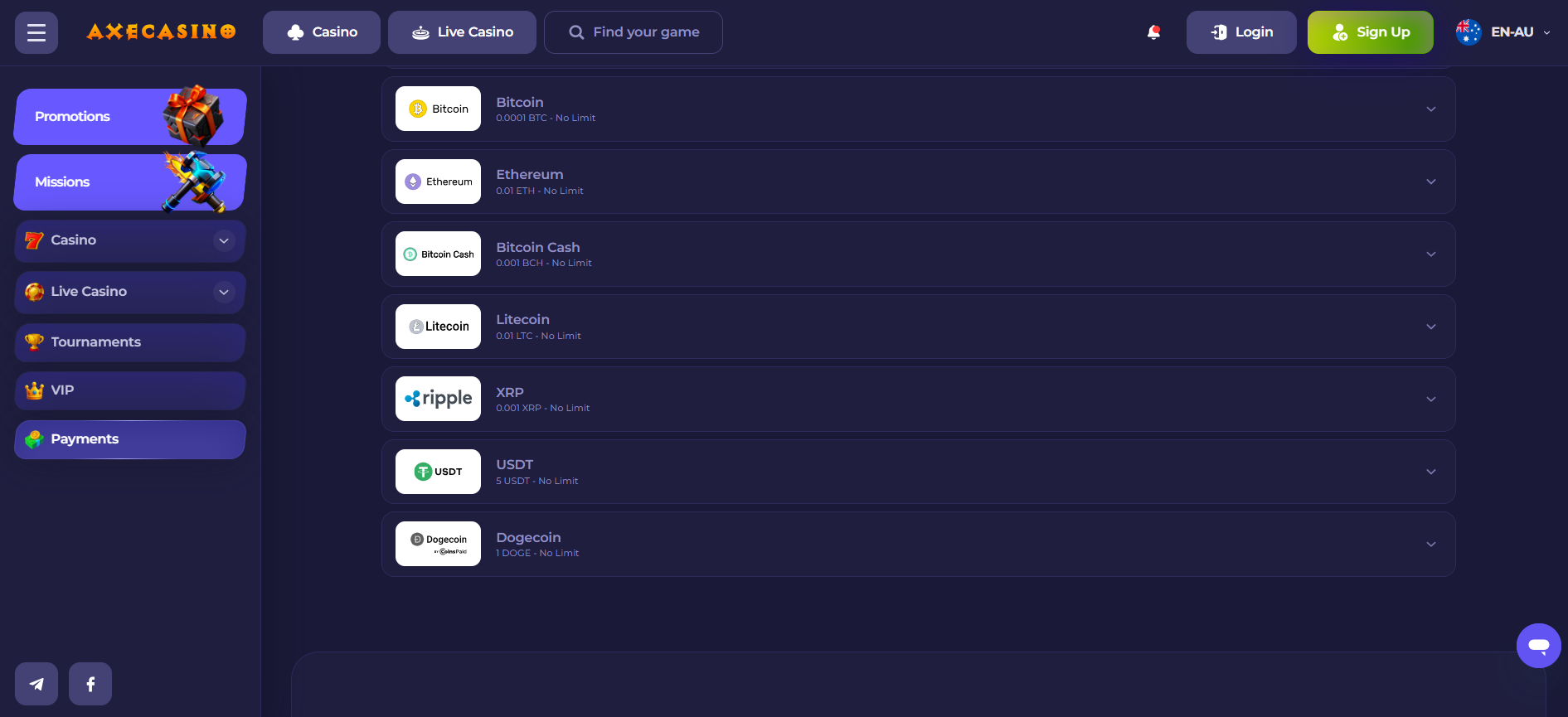Click the Payments sidebar icon

[34, 439]
